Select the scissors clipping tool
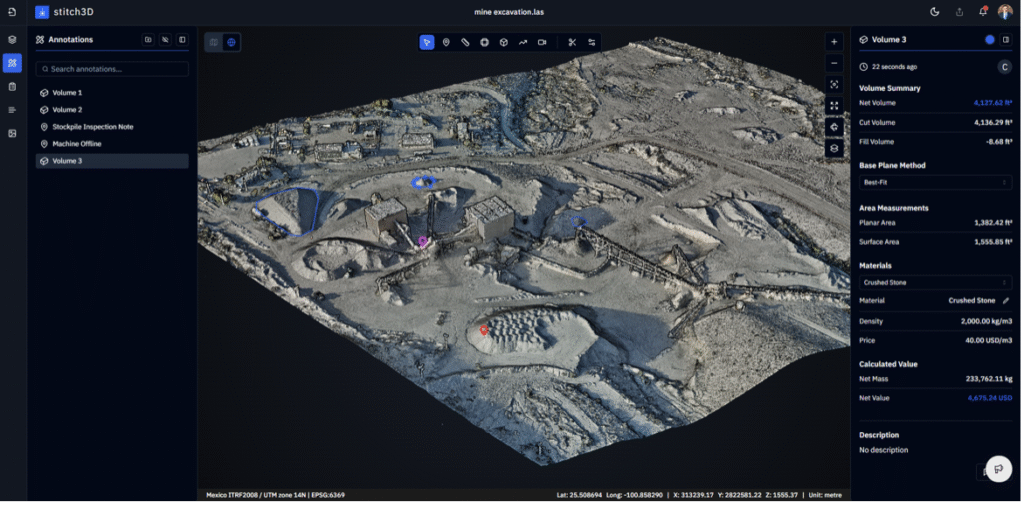 [572, 42]
